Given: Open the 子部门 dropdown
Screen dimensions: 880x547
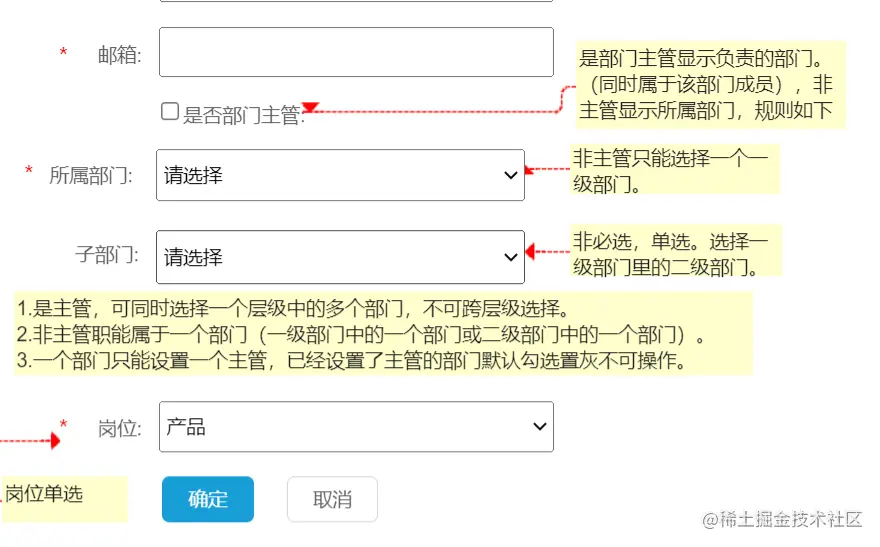Looking at the screenshot, I should (340, 257).
